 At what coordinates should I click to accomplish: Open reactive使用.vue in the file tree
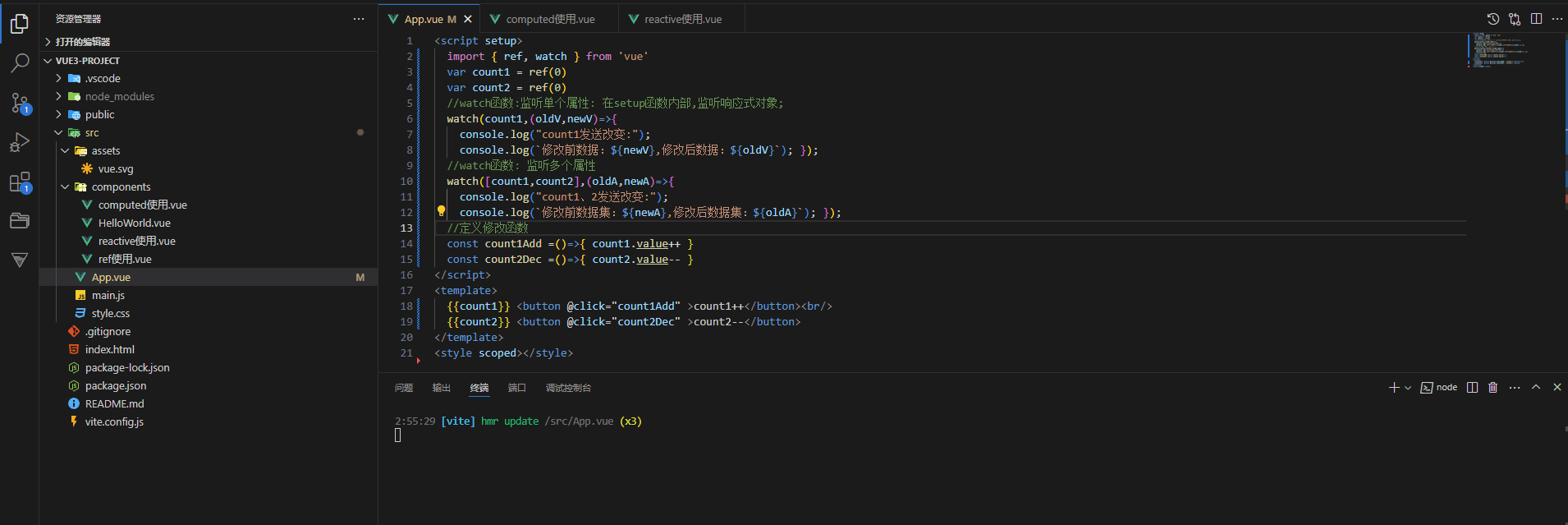pyautogui.click(x=209, y=241)
